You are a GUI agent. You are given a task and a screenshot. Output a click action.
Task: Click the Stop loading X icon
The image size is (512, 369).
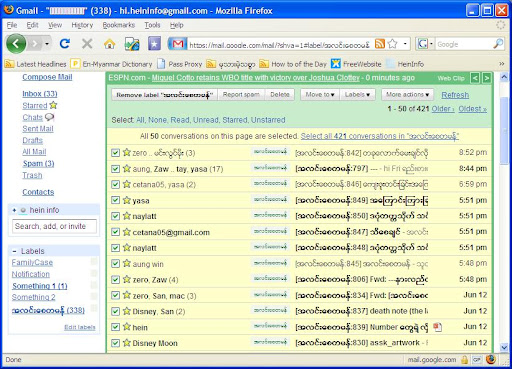coord(87,44)
